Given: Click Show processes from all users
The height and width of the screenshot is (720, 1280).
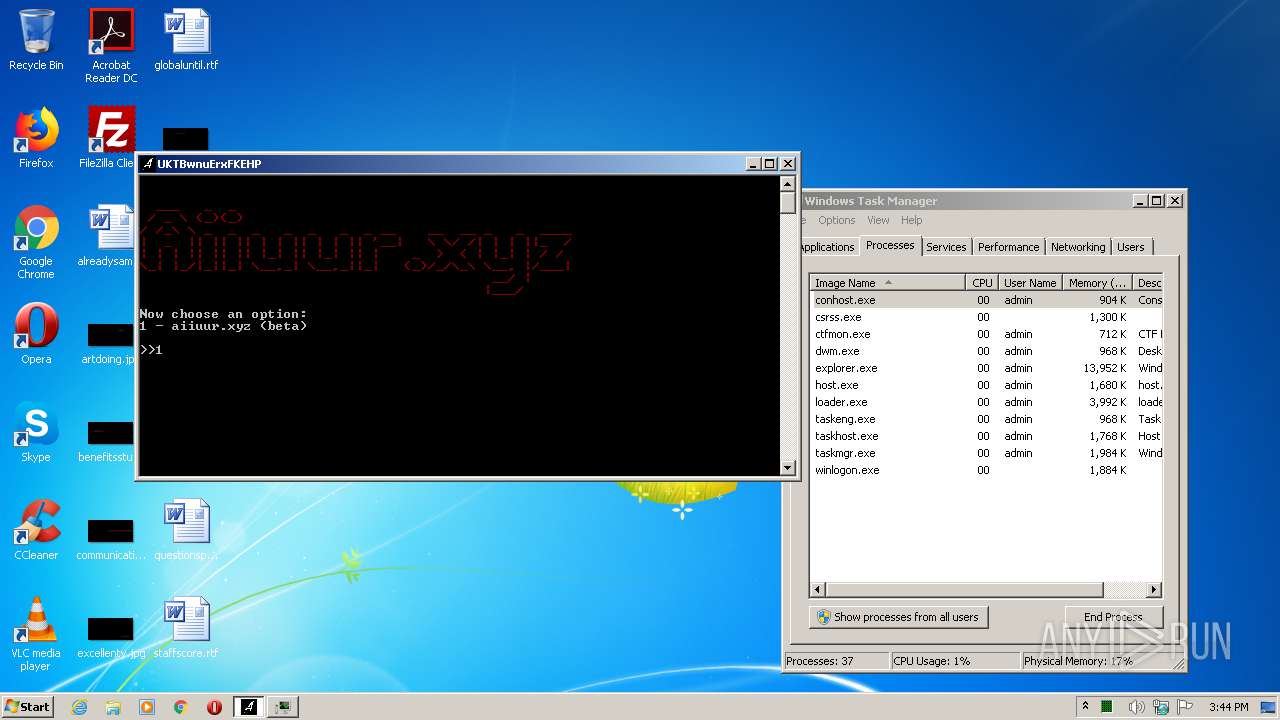Looking at the screenshot, I should point(898,617).
